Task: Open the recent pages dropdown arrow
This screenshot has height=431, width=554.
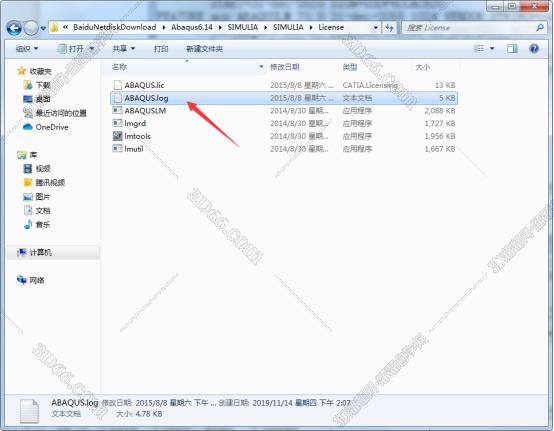Action: tap(43, 28)
